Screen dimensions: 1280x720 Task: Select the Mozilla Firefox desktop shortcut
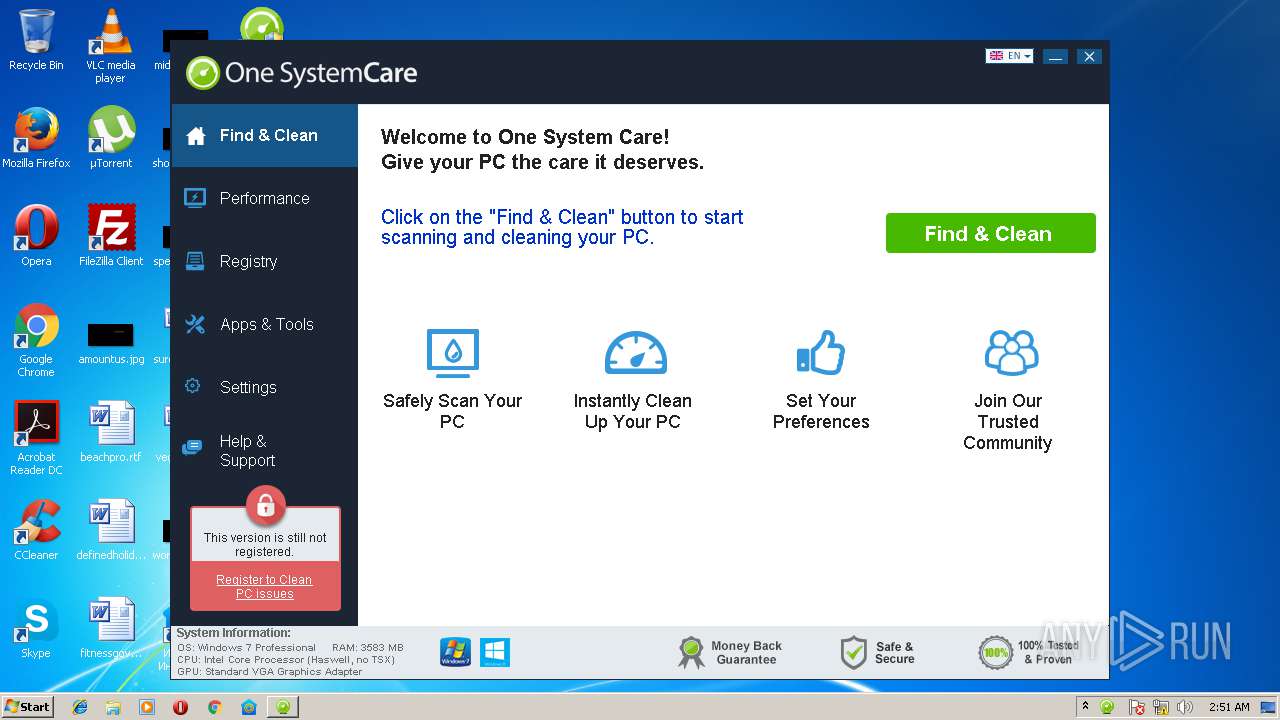[36, 138]
